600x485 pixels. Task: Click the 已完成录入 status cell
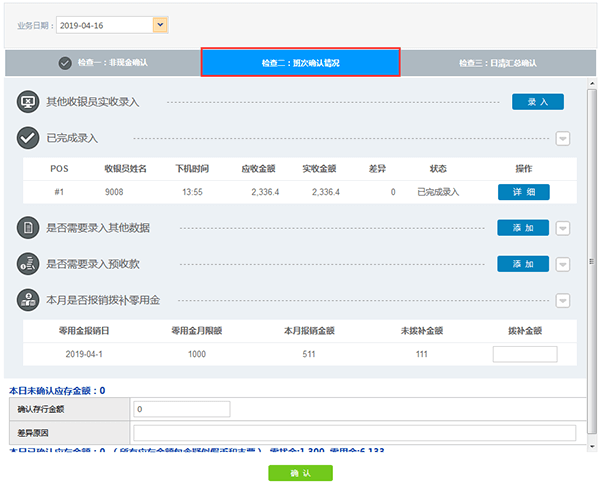438,192
